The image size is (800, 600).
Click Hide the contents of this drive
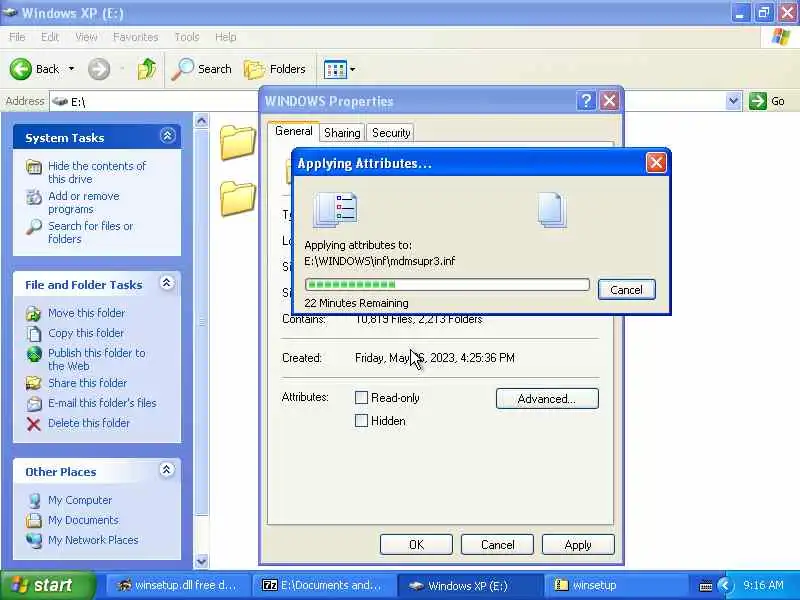tap(96, 172)
